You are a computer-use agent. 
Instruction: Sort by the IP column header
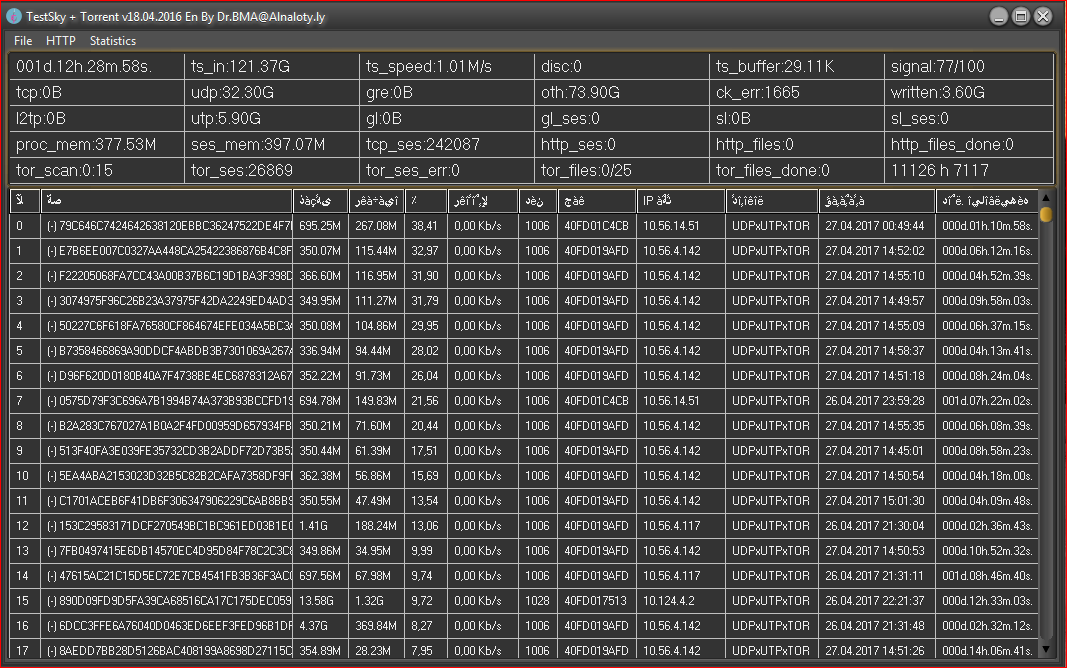pyautogui.click(x=680, y=201)
